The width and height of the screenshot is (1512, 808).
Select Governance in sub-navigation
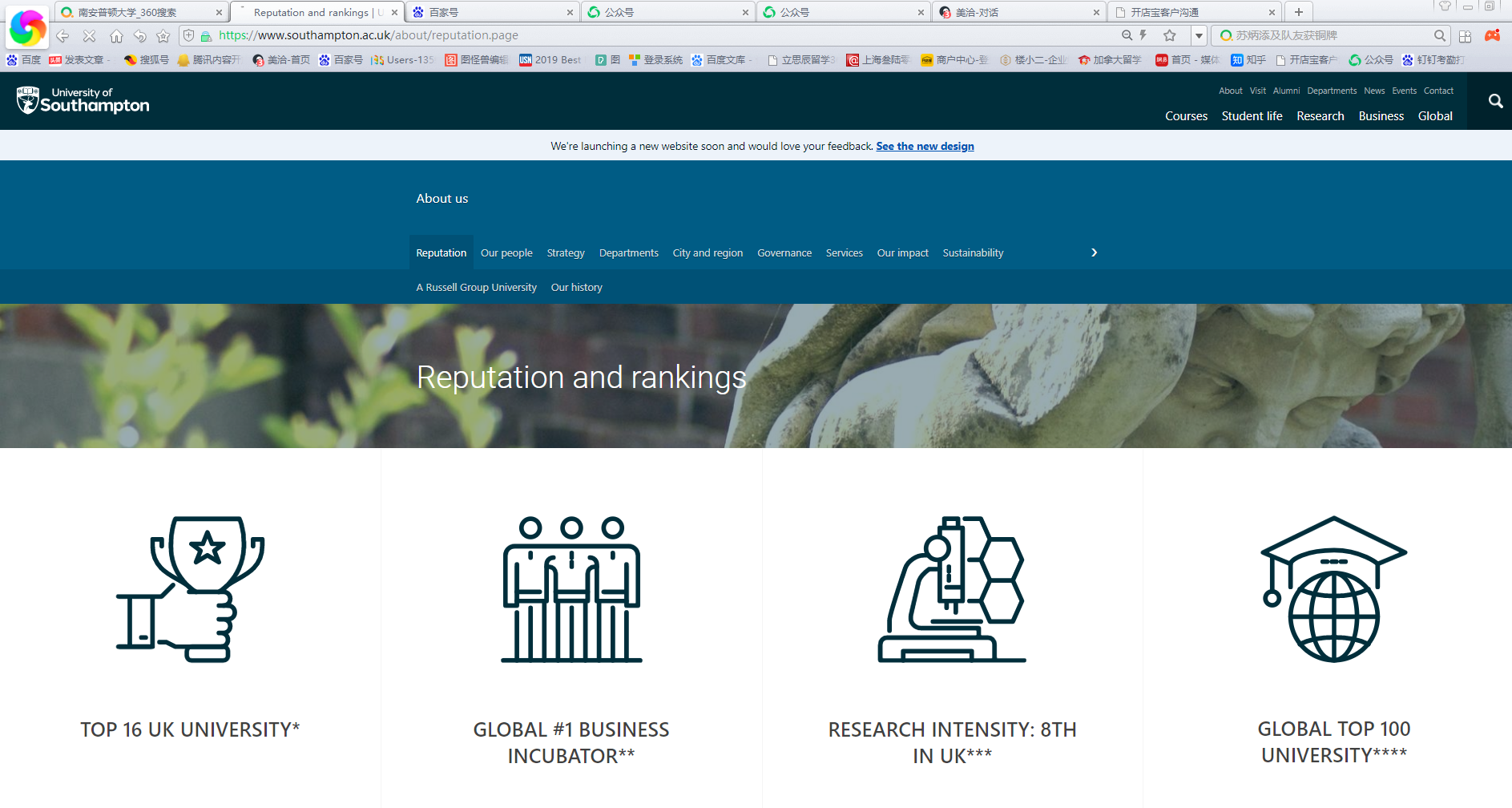coord(784,252)
